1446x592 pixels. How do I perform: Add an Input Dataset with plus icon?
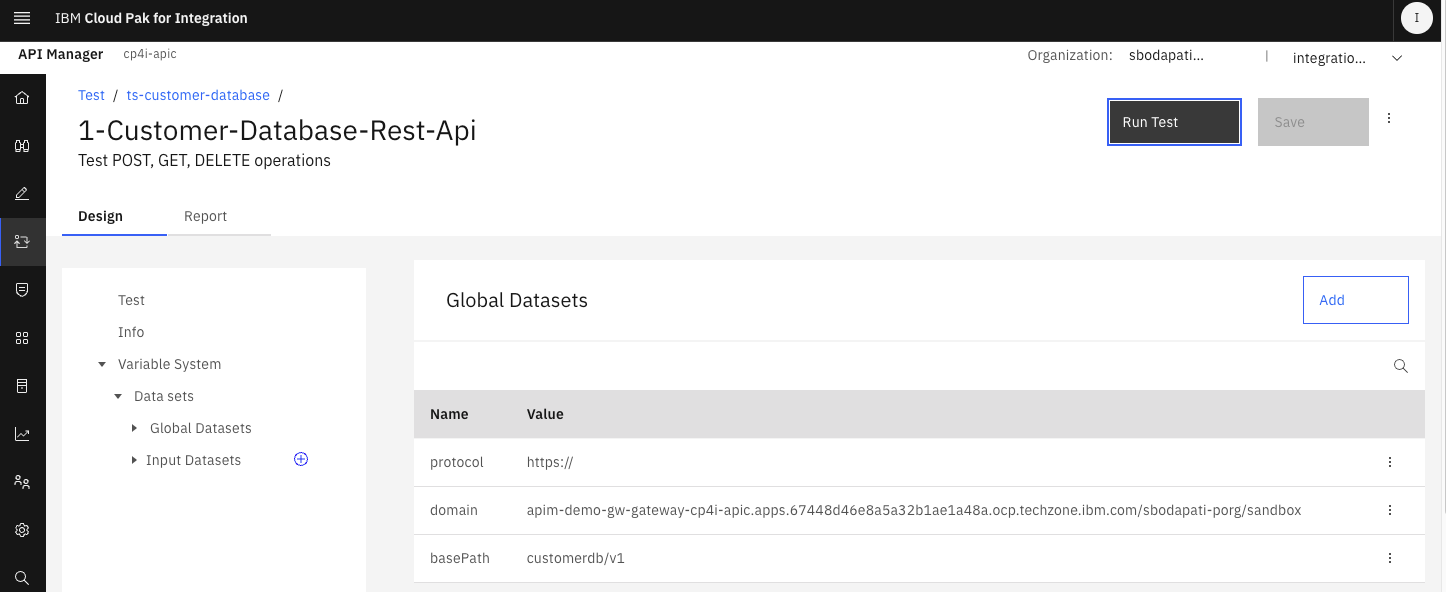click(x=301, y=459)
